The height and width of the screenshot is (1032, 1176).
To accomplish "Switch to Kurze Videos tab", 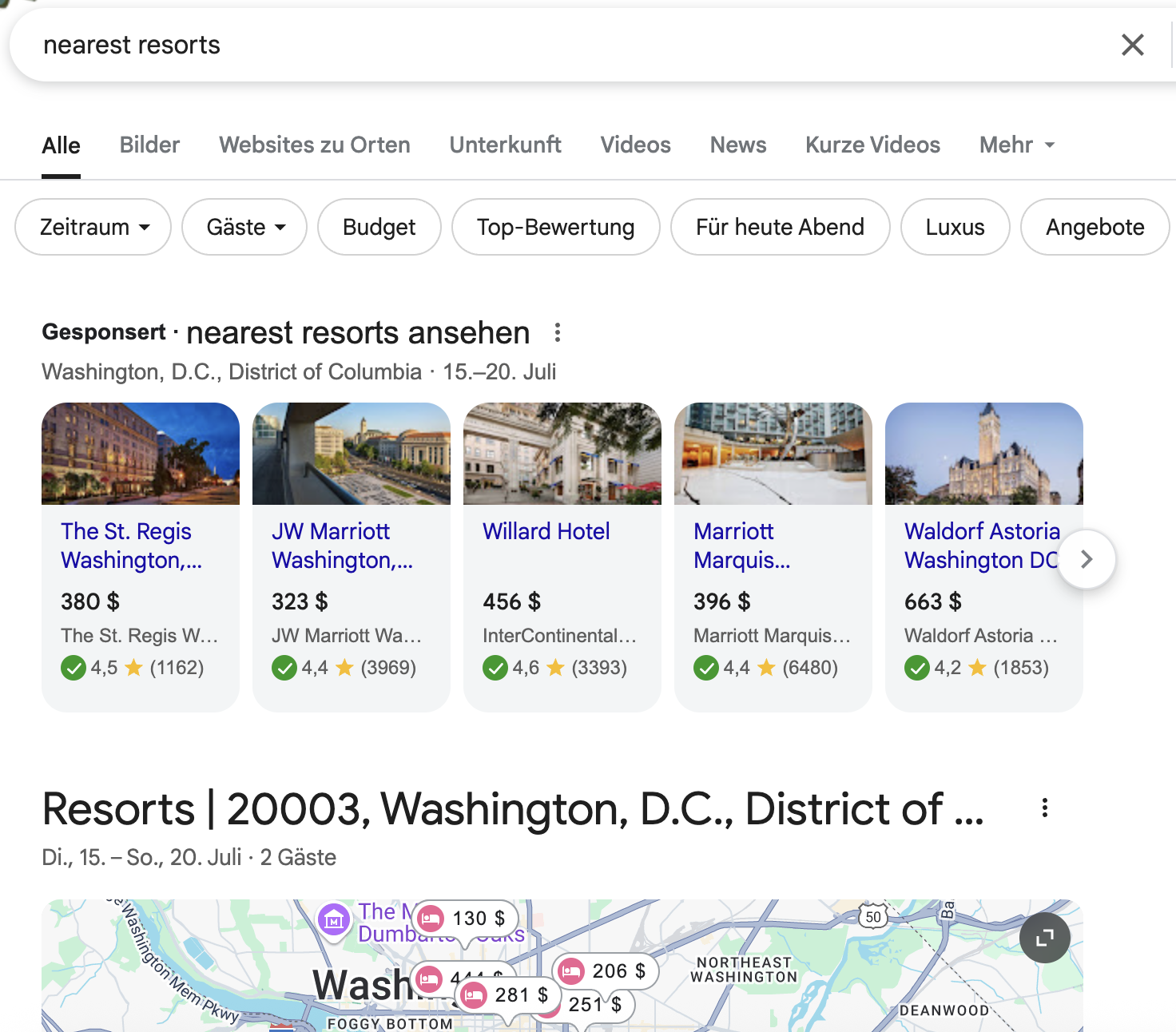I will click(x=872, y=145).
